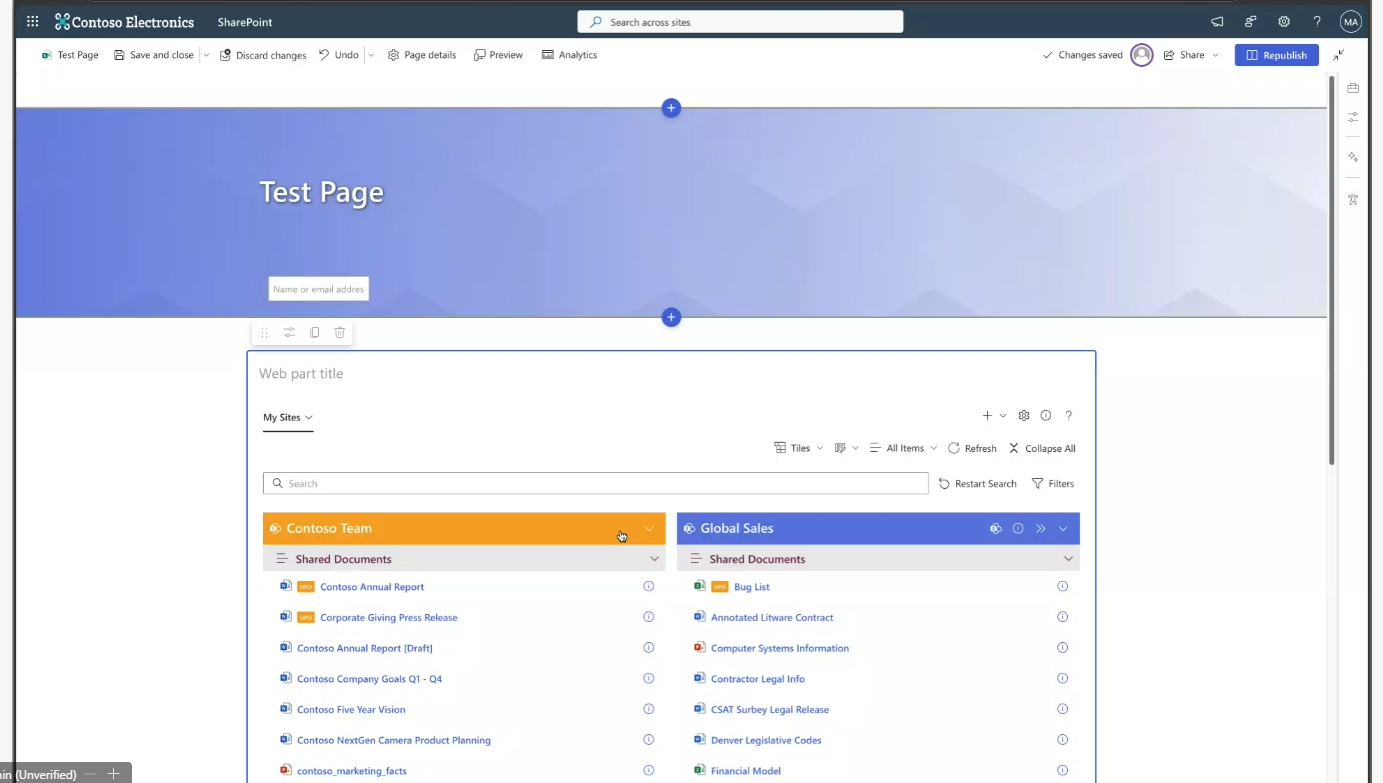Click the Search across sites box
Image resolution: width=1383 pixels, height=783 pixels.
(740, 21)
